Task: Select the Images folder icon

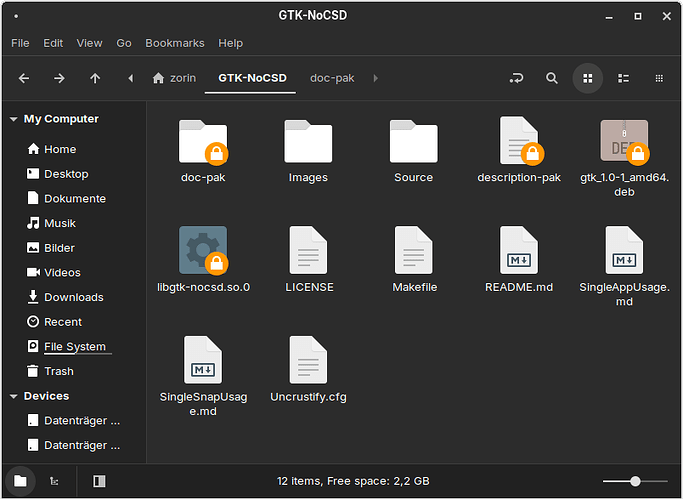Action: pyautogui.click(x=308, y=142)
